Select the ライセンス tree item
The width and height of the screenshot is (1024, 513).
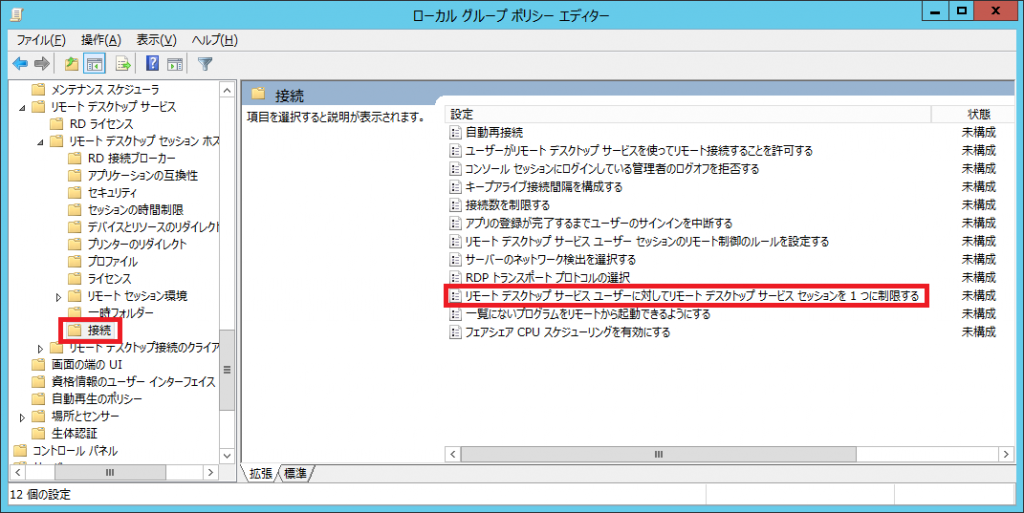point(109,279)
